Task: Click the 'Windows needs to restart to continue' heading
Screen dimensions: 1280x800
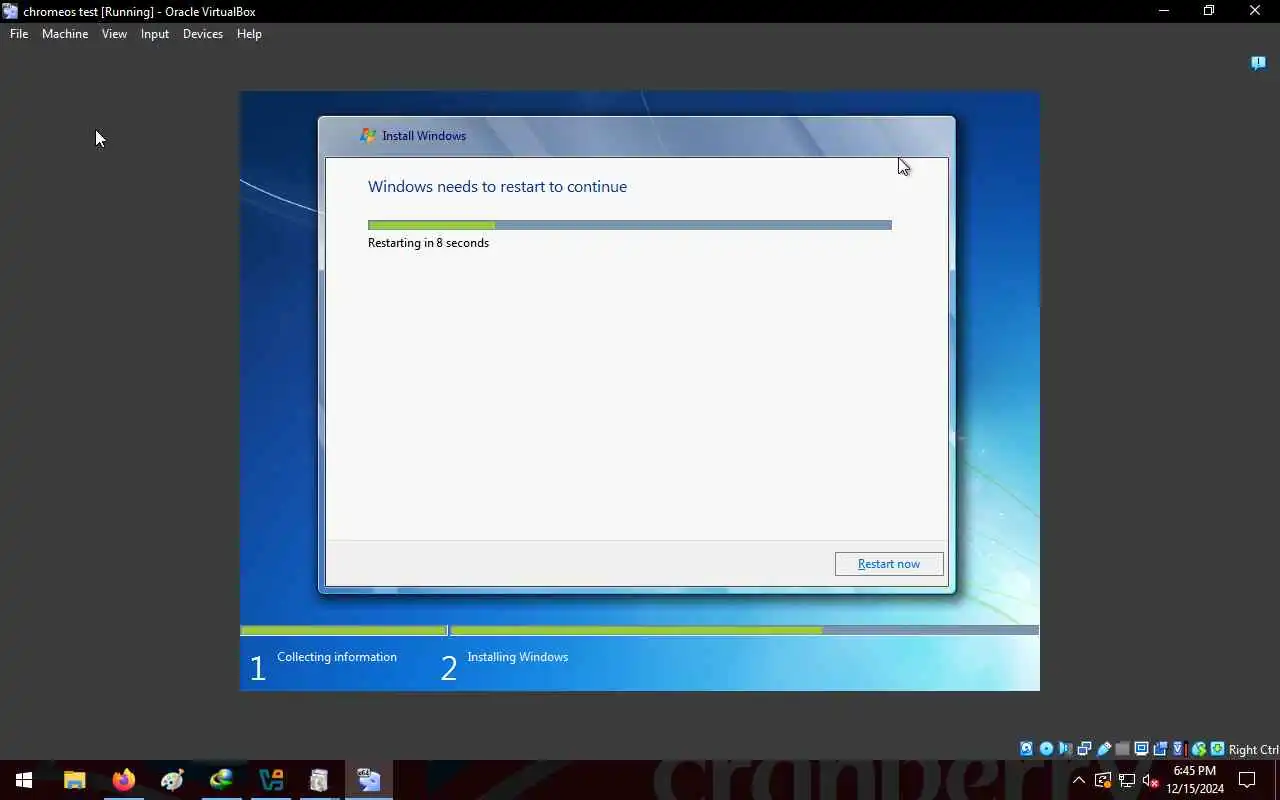Action: click(x=497, y=187)
